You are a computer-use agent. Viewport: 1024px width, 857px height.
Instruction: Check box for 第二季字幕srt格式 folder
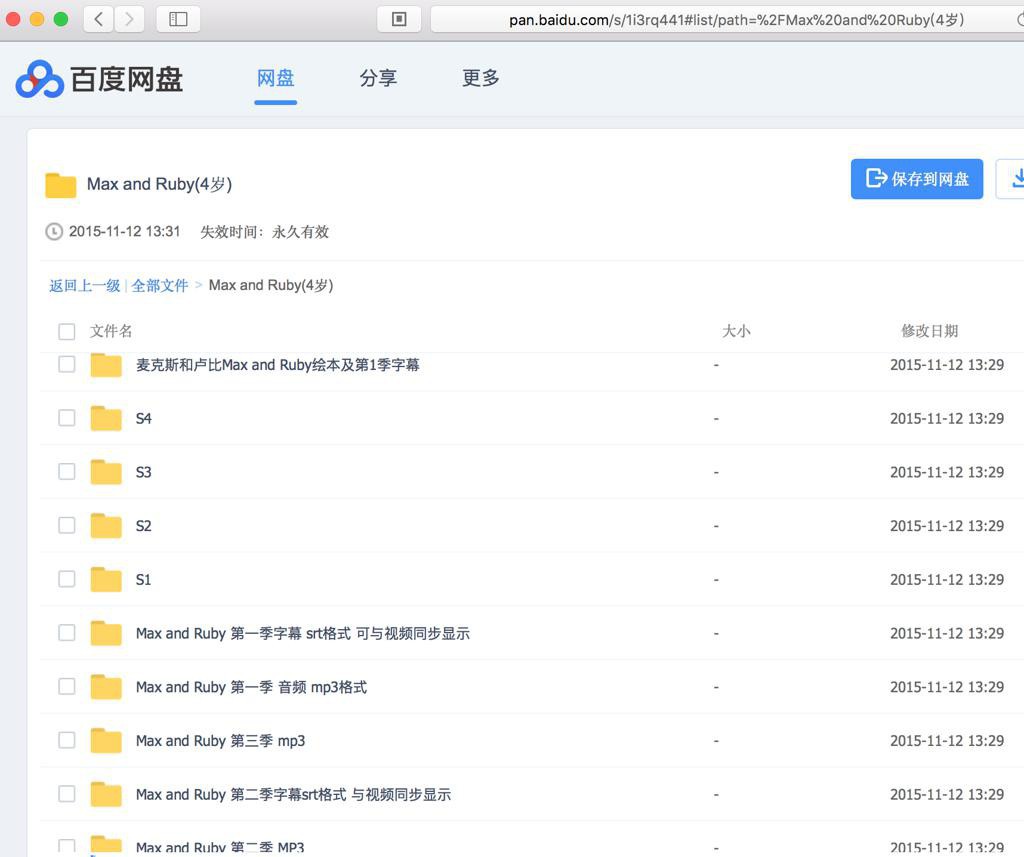67,793
